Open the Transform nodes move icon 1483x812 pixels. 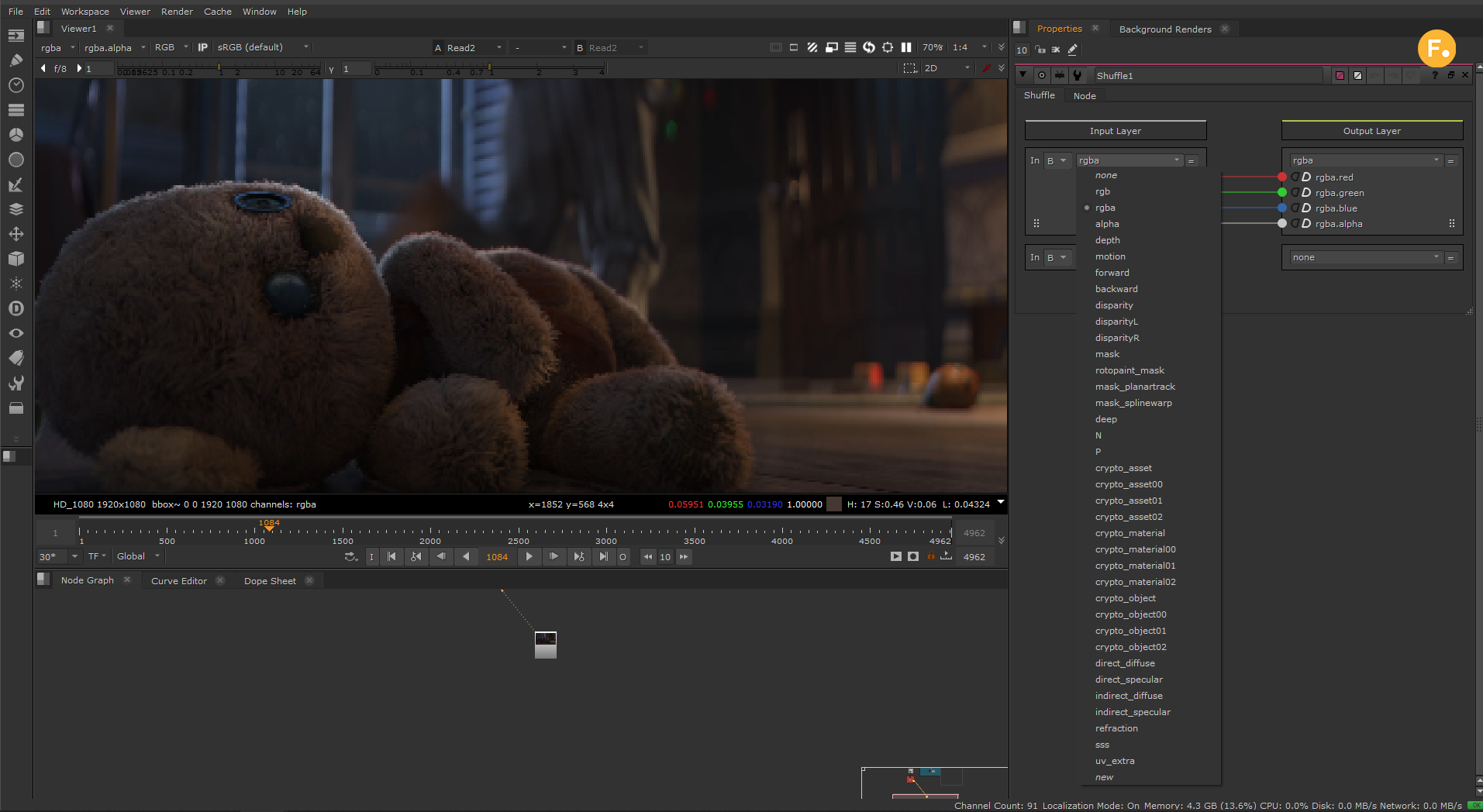click(x=16, y=234)
